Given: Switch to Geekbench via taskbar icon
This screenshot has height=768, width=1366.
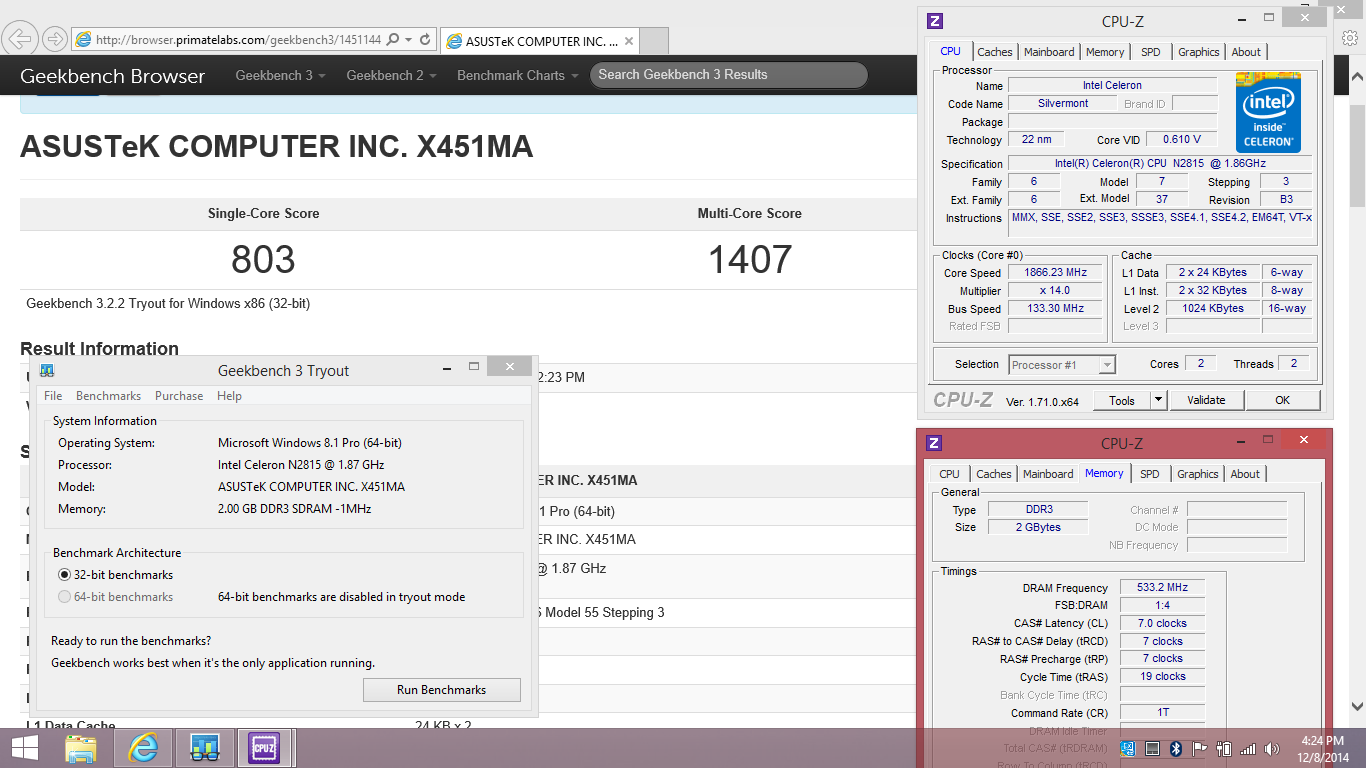Looking at the screenshot, I should pyautogui.click(x=205, y=748).
